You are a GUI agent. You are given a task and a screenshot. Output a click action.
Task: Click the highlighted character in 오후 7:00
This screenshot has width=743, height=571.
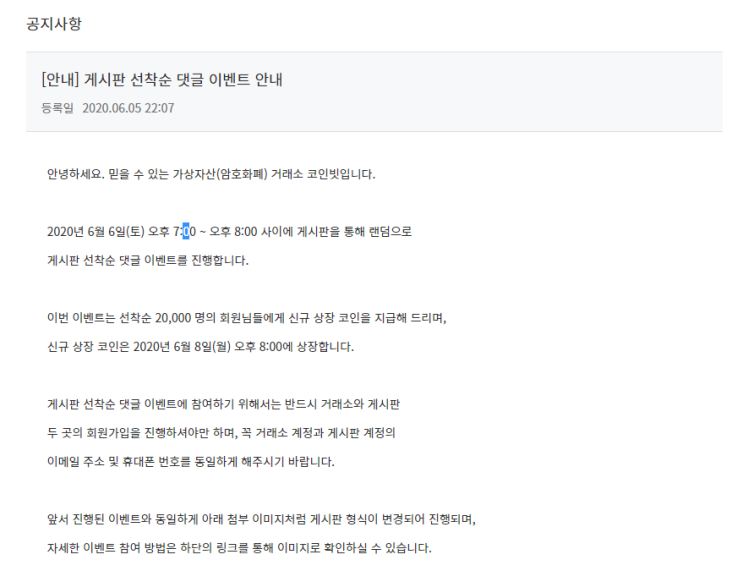tap(186, 231)
